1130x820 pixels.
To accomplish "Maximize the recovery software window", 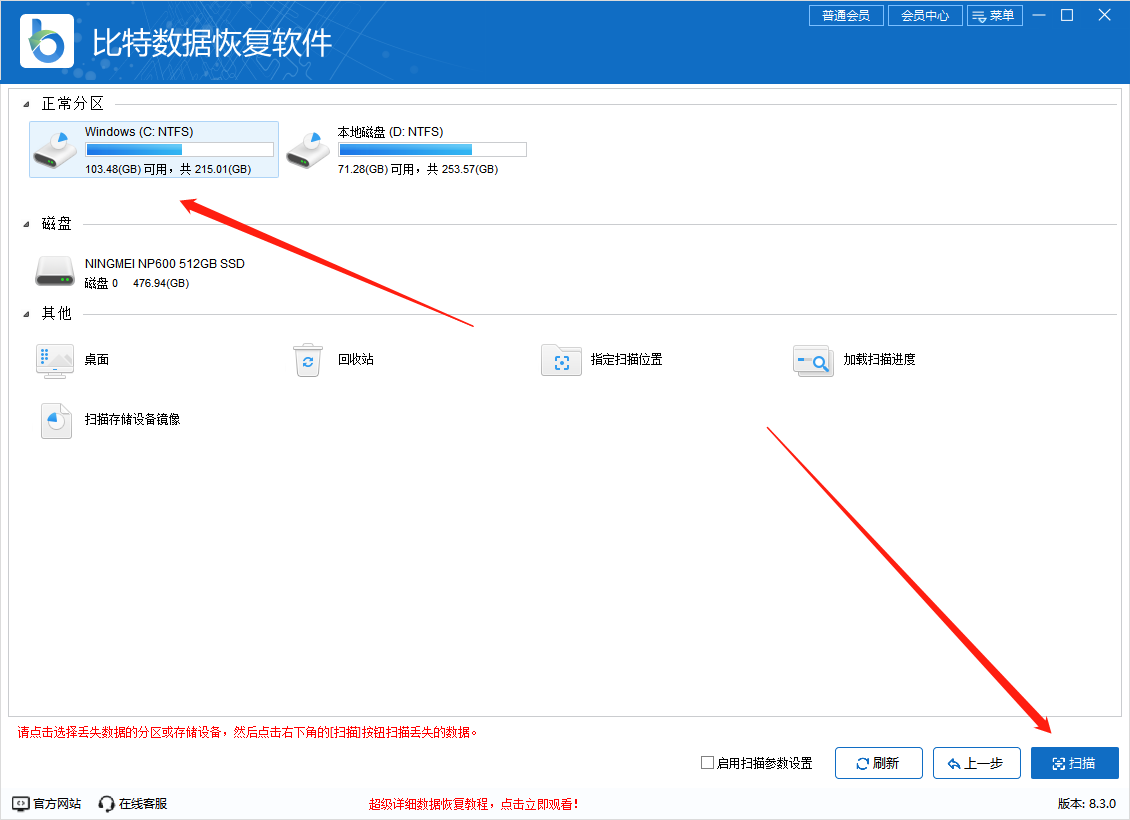I will click(x=1067, y=15).
